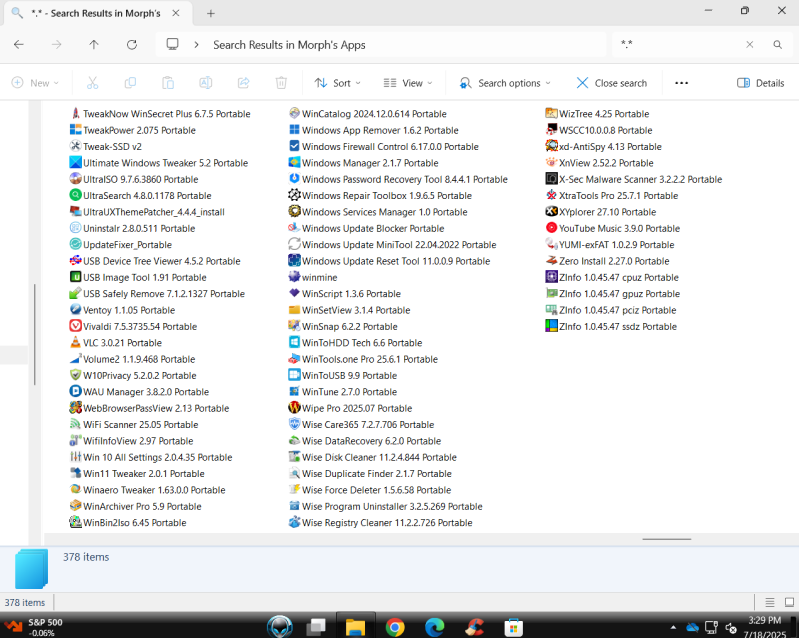This screenshot has width=799, height=638.
Task: Click the WAU Manager 3.8.2.0 icon
Action: pos(75,391)
